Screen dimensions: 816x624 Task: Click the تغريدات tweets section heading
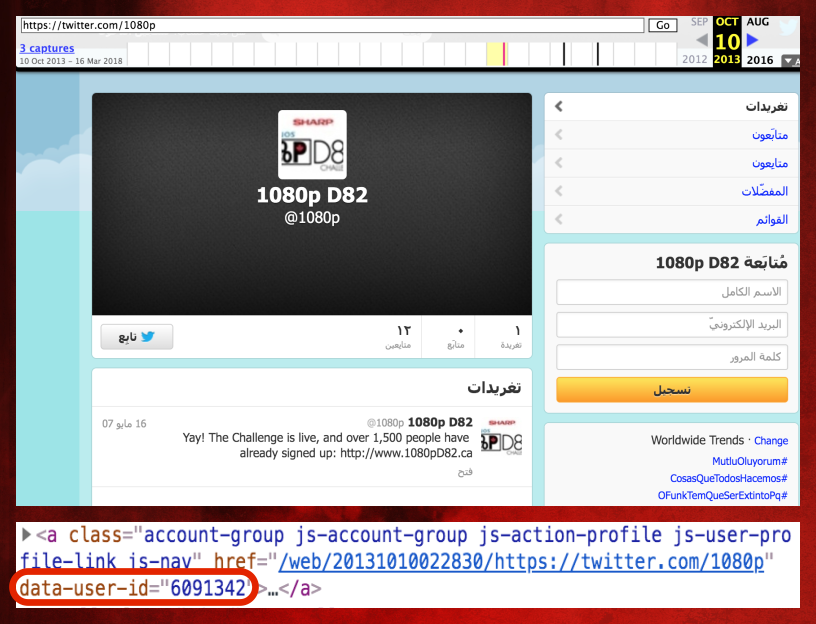(494, 388)
